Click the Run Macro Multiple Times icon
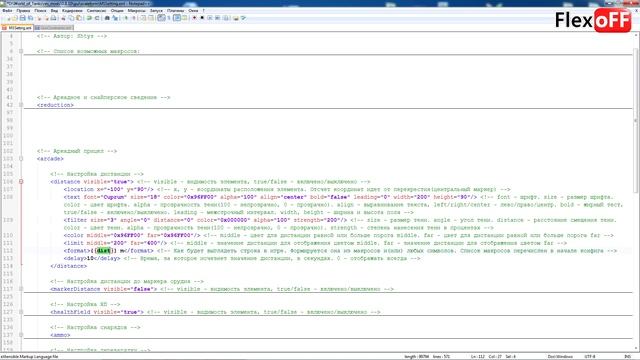The width and height of the screenshot is (640, 360). click(x=218, y=18)
